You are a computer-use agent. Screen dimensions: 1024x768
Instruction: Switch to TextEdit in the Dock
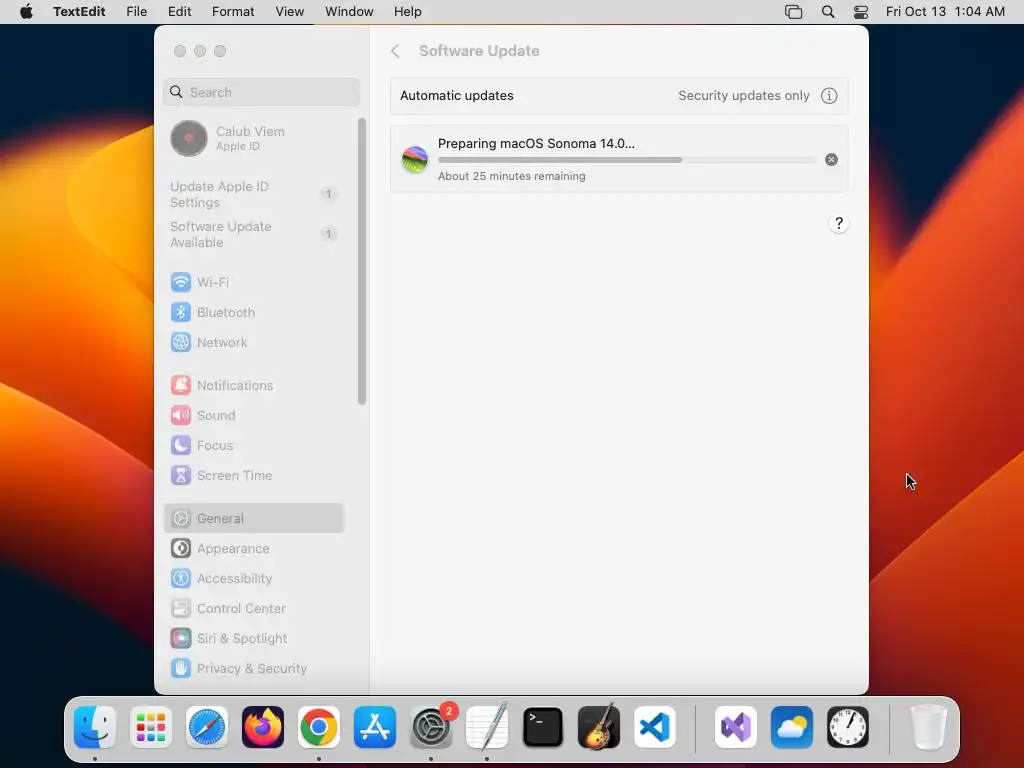tap(487, 727)
